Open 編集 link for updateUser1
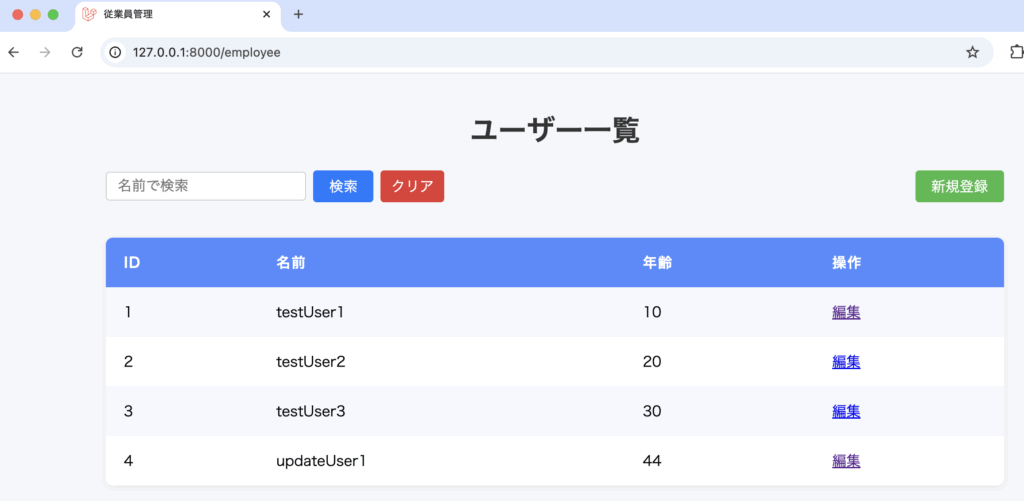 (846, 461)
